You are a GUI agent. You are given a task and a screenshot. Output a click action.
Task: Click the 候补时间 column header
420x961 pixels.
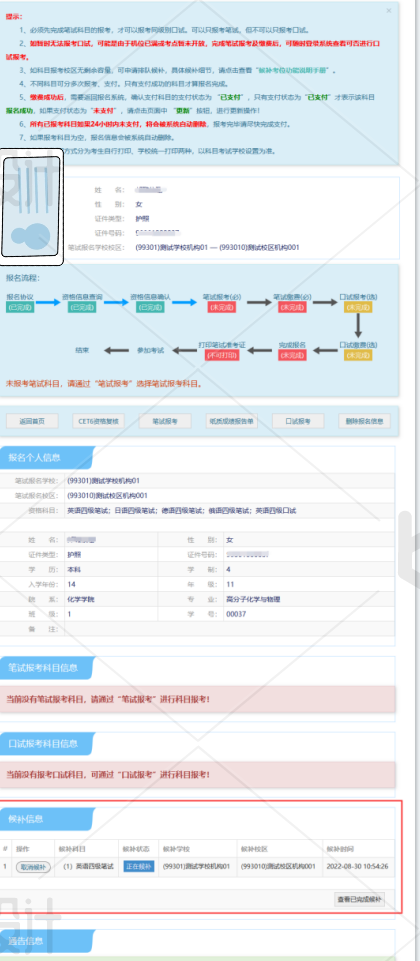340,849
